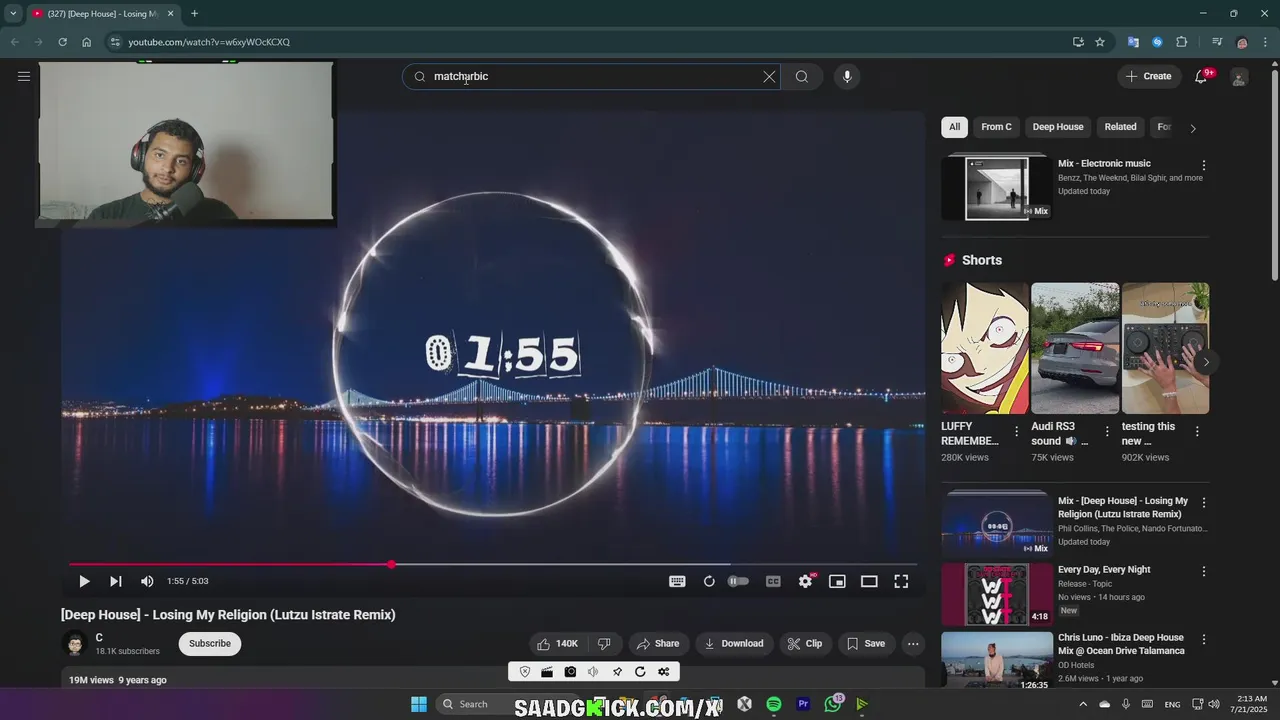Open WhatsApp from the taskbar
Viewport: 1280px width, 720px height.
pyautogui.click(x=833, y=704)
